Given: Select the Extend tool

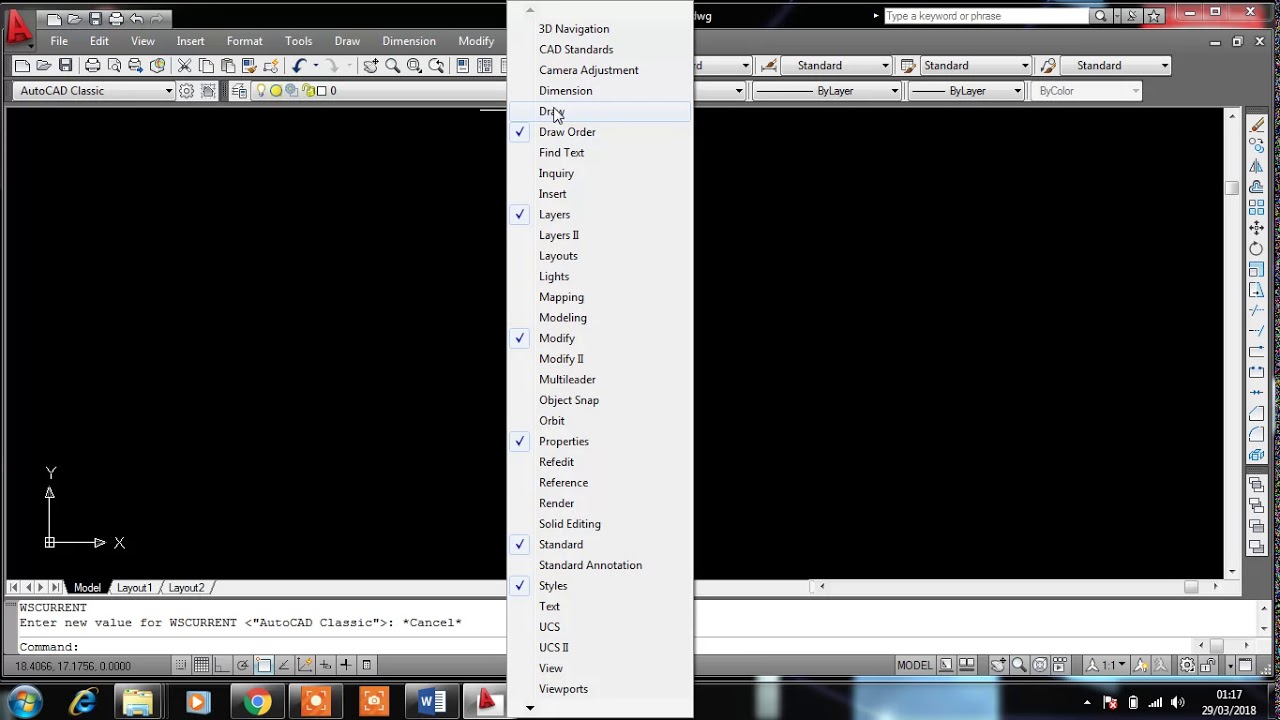Looking at the screenshot, I should pyautogui.click(x=1257, y=331).
